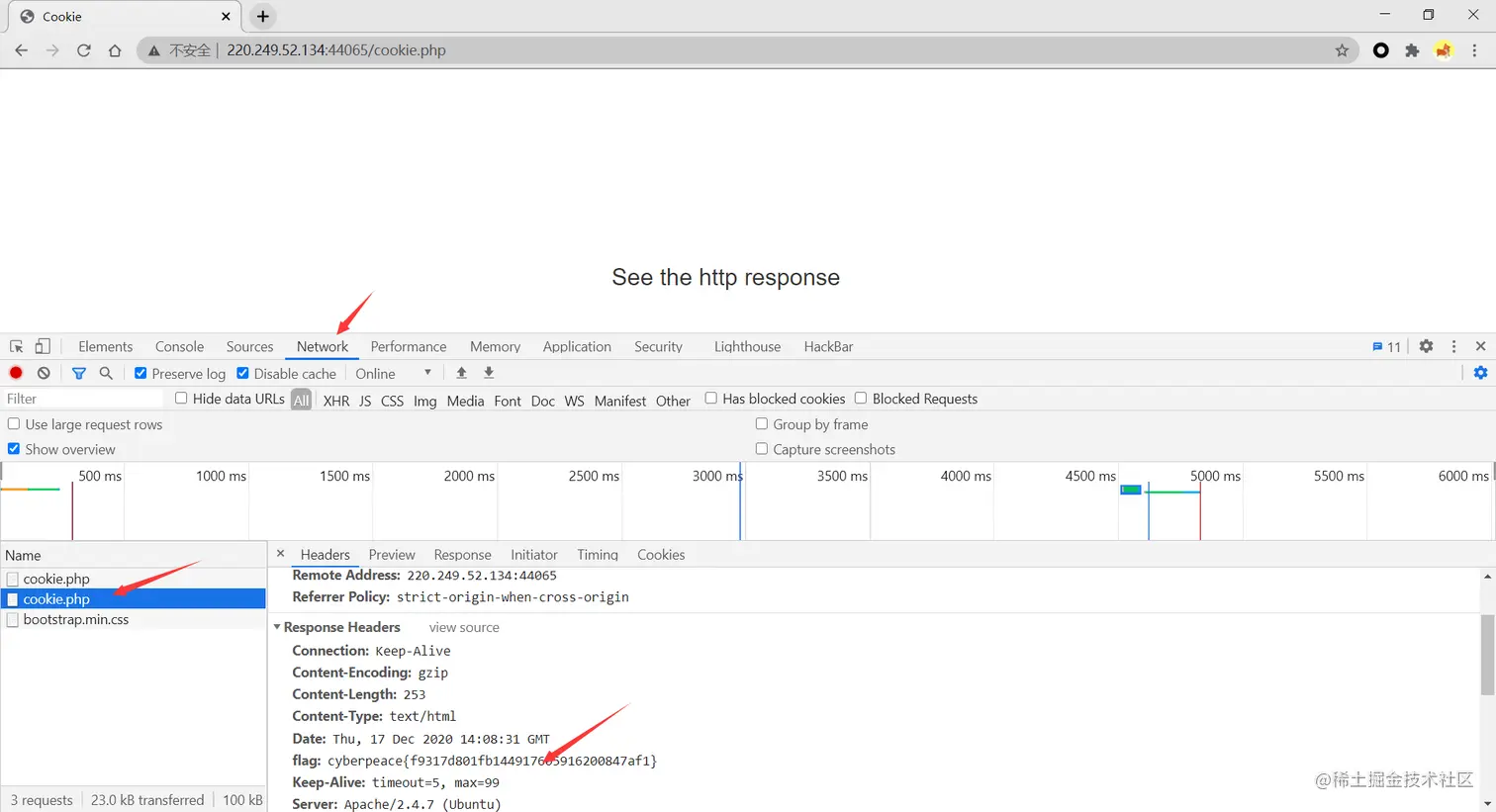
Task: Export HAR with the download arrow
Action: pyautogui.click(x=489, y=373)
